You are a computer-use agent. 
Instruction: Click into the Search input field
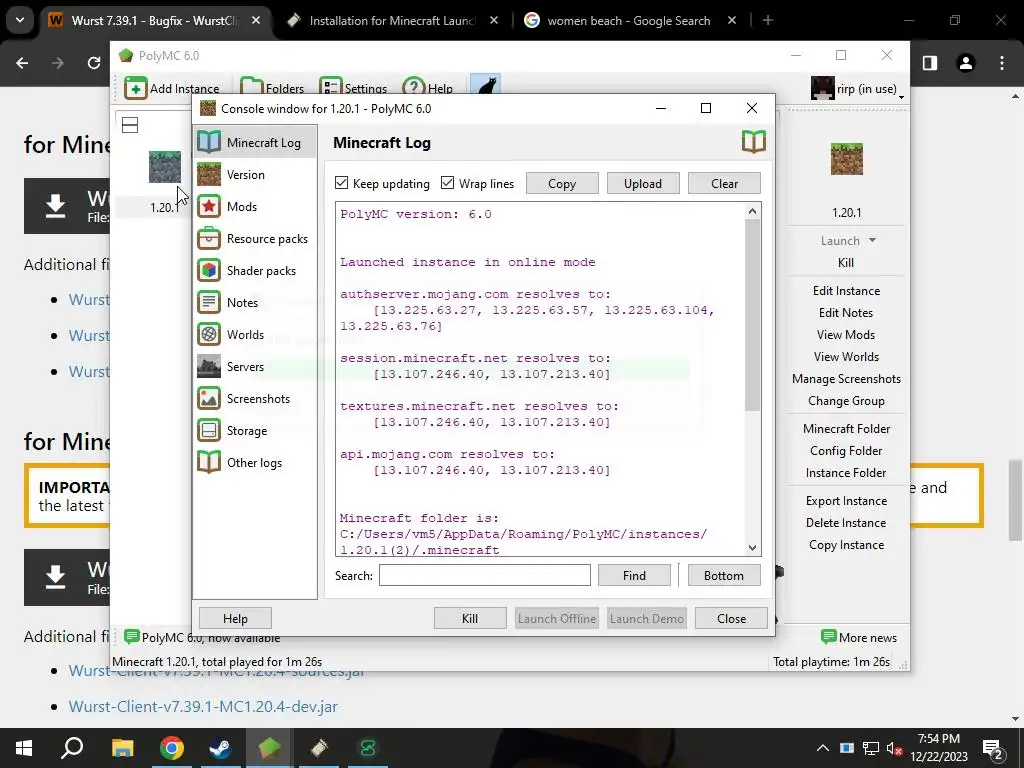(485, 575)
